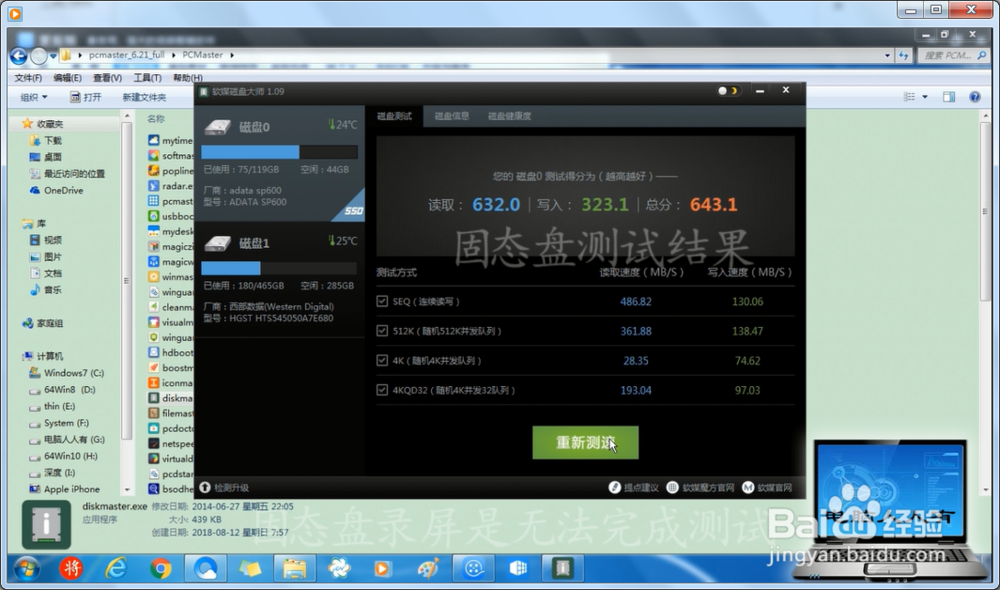This screenshot has width=1000, height=590.
Task: Click the disk 0 usage progress bar
Action: coord(279,152)
